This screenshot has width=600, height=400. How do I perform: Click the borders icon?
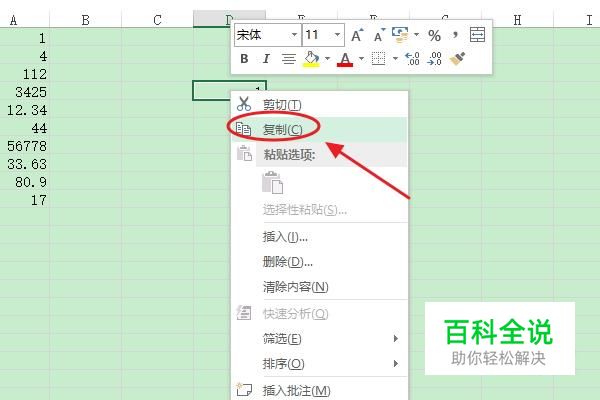(378, 59)
